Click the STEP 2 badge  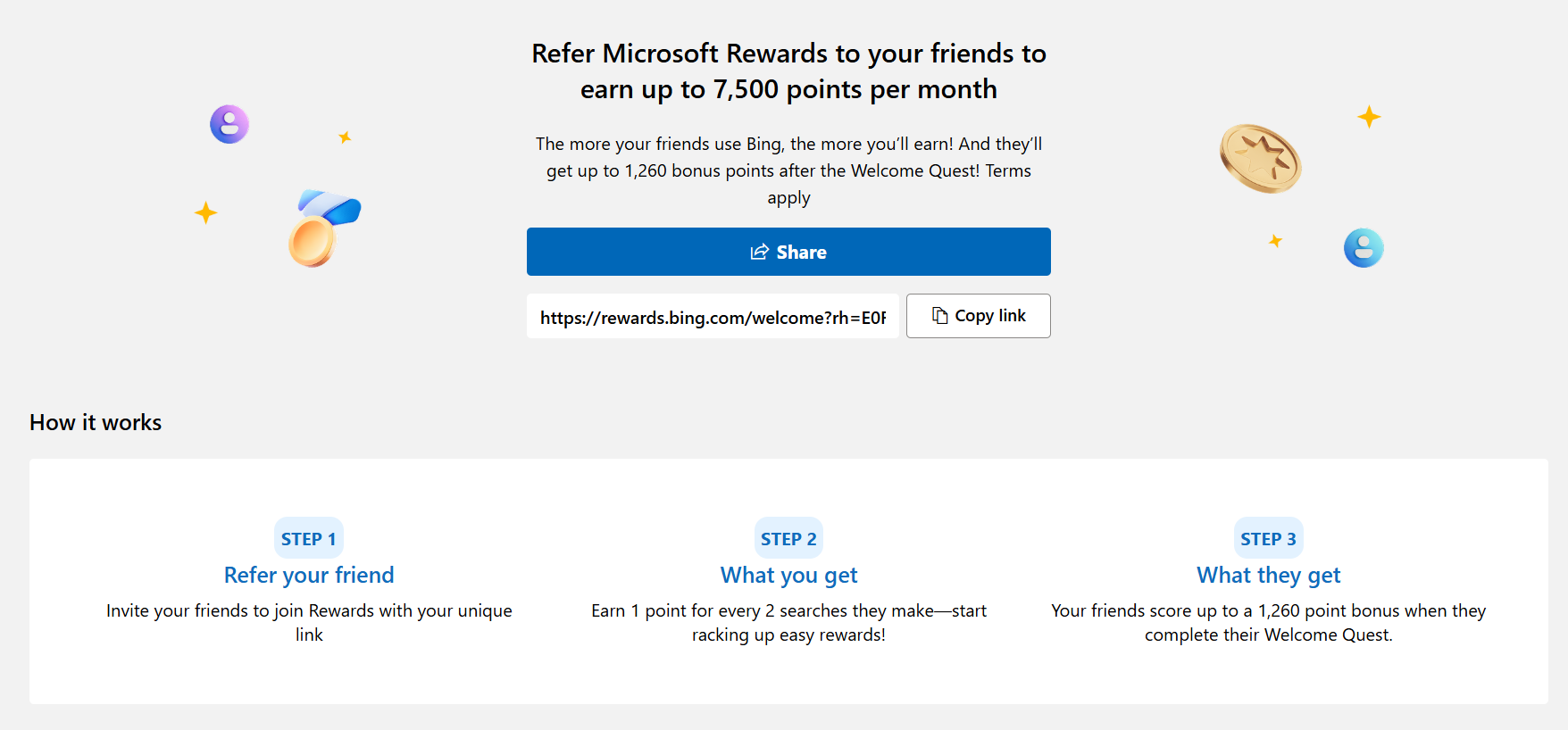pyautogui.click(x=788, y=537)
